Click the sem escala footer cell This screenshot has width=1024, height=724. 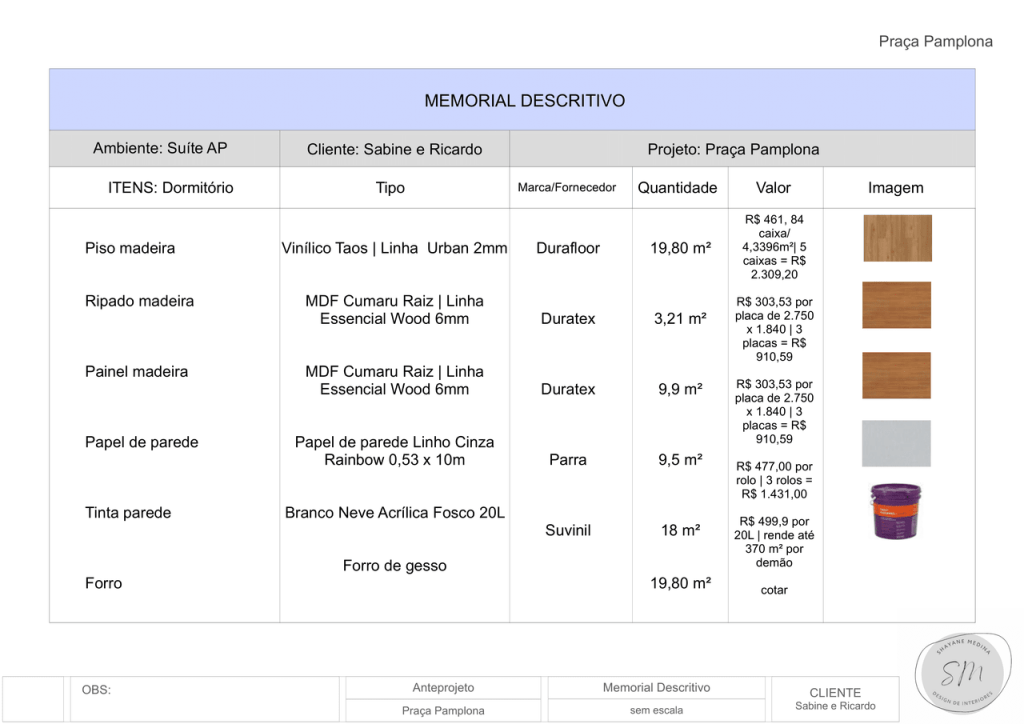pyautogui.click(x=656, y=711)
